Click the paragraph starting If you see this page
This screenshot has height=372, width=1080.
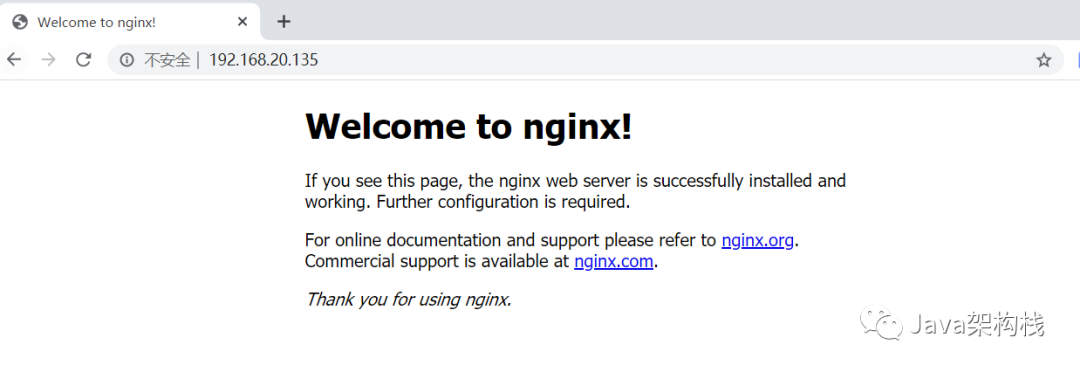[575, 192]
